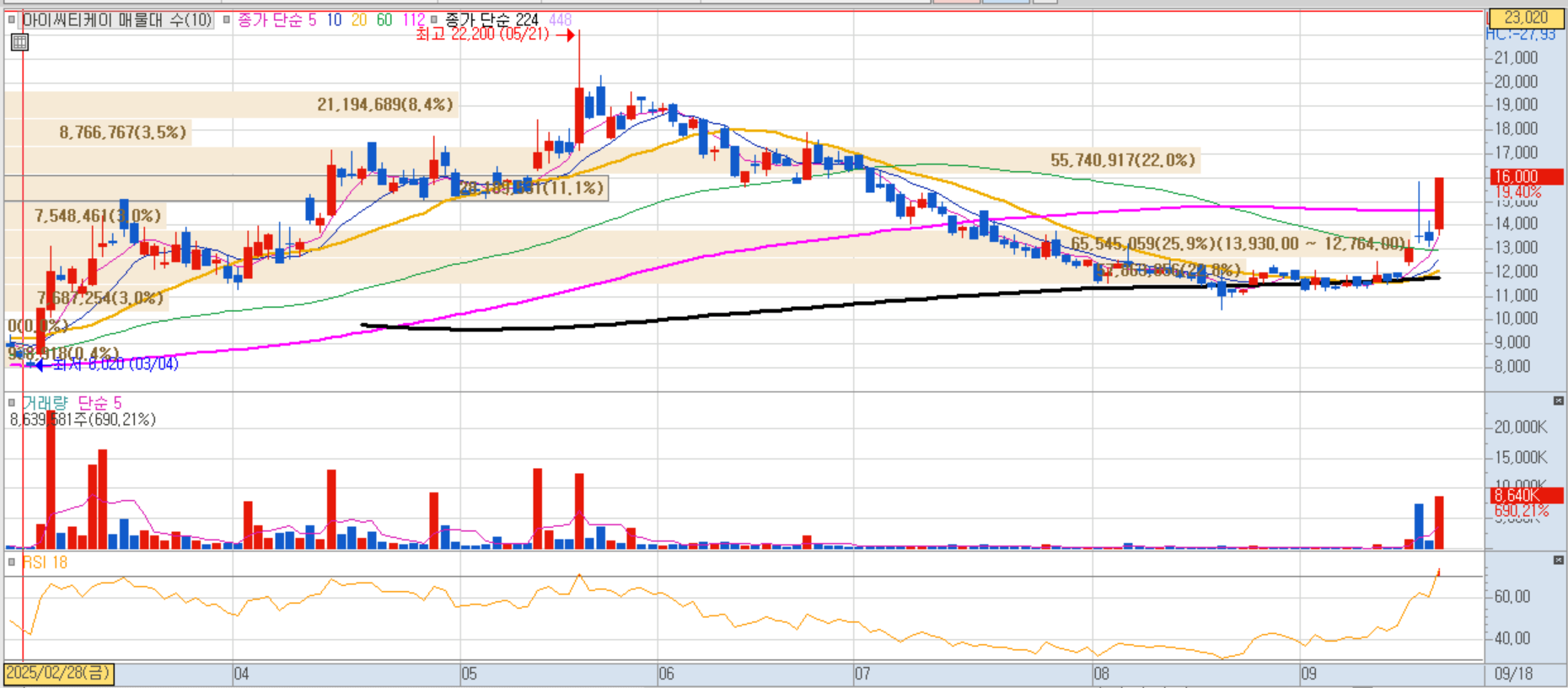
Task: Select the 종가 단순 224 label
Action: coord(491,19)
